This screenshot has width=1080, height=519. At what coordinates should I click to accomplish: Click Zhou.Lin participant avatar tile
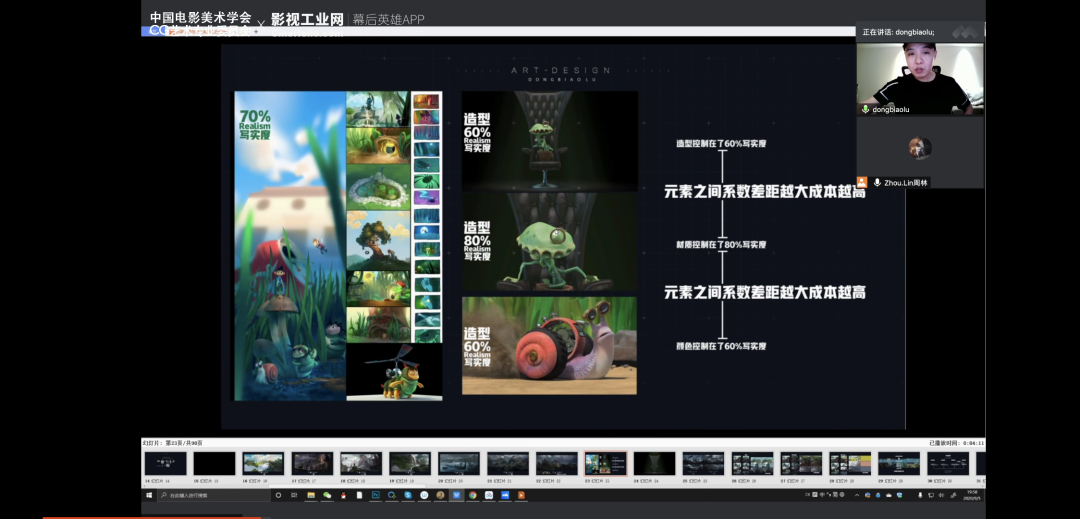click(919, 148)
